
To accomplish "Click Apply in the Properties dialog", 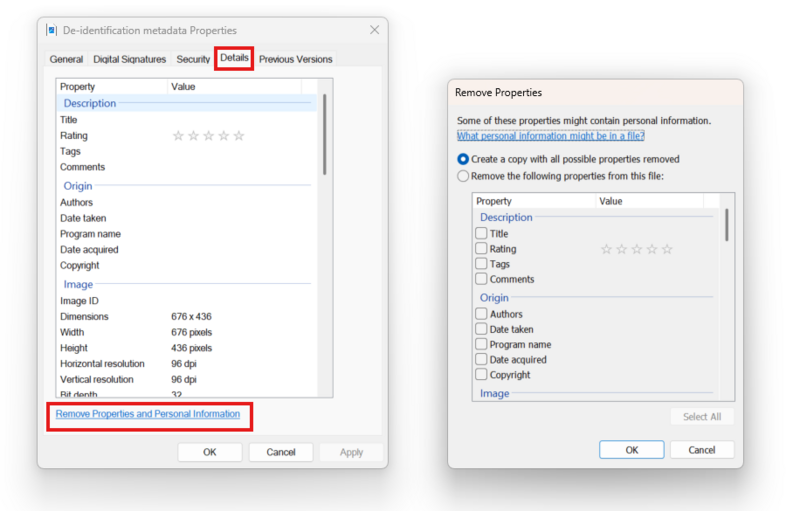I will click(x=352, y=452).
